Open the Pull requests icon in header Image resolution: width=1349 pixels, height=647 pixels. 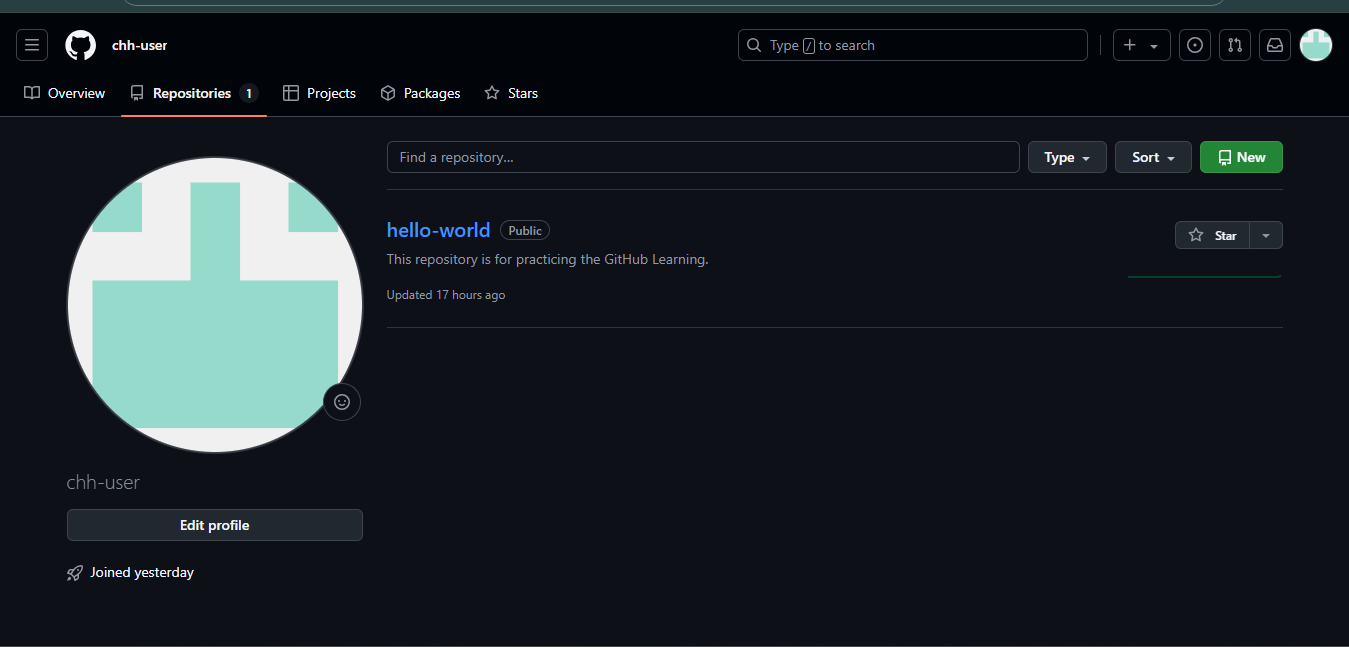pos(1235,45)
